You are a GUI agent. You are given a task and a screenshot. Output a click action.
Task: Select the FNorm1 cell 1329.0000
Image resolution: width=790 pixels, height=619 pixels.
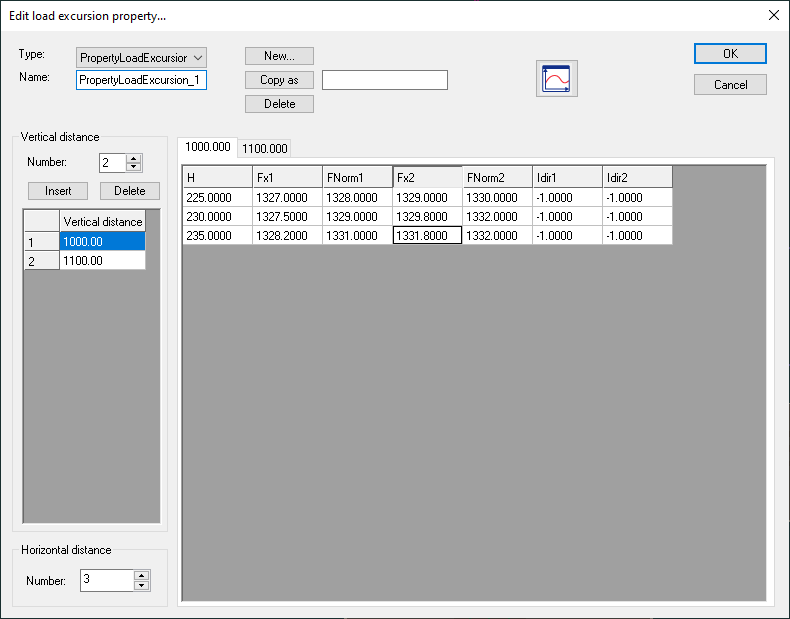pos(357,217)
